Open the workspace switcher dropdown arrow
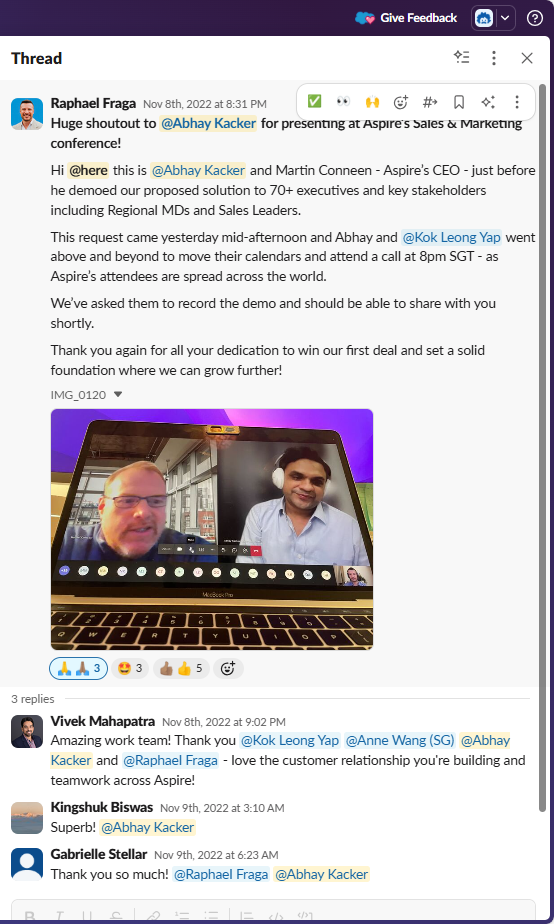Screen dimensions: 554x924 [505, 18]
